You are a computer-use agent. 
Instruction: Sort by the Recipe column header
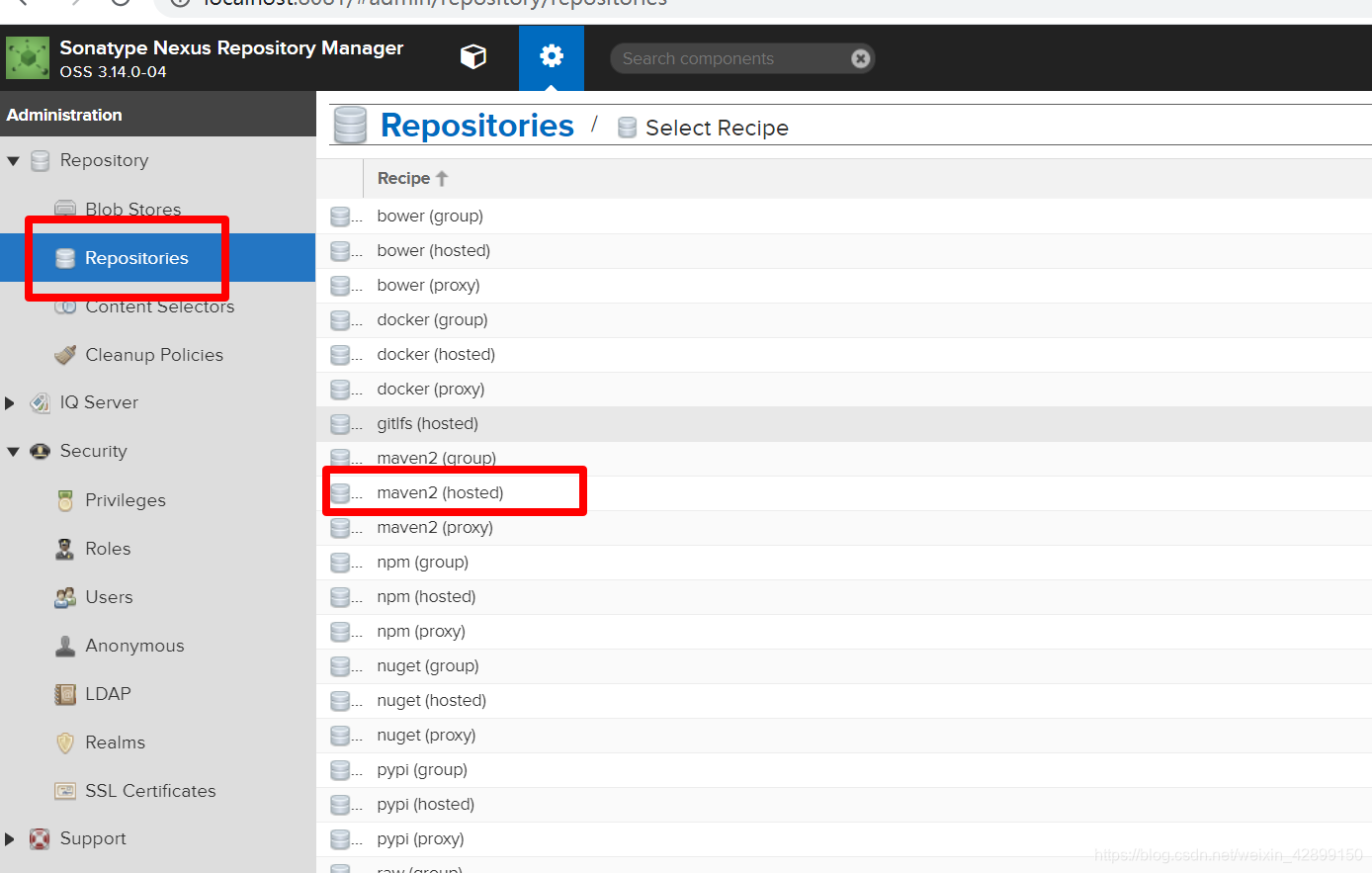click(844, 179)
